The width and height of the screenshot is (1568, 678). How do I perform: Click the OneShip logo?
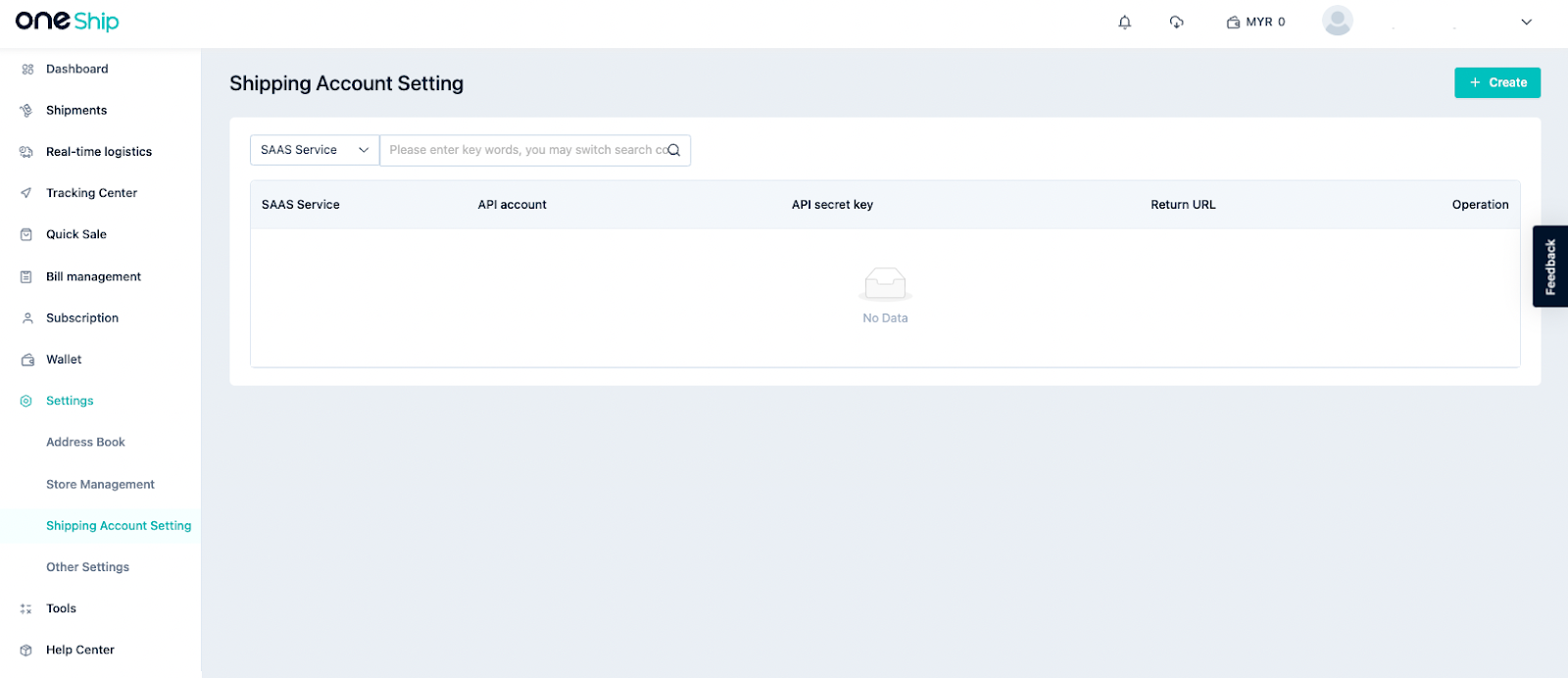click(x=67, y=22)
